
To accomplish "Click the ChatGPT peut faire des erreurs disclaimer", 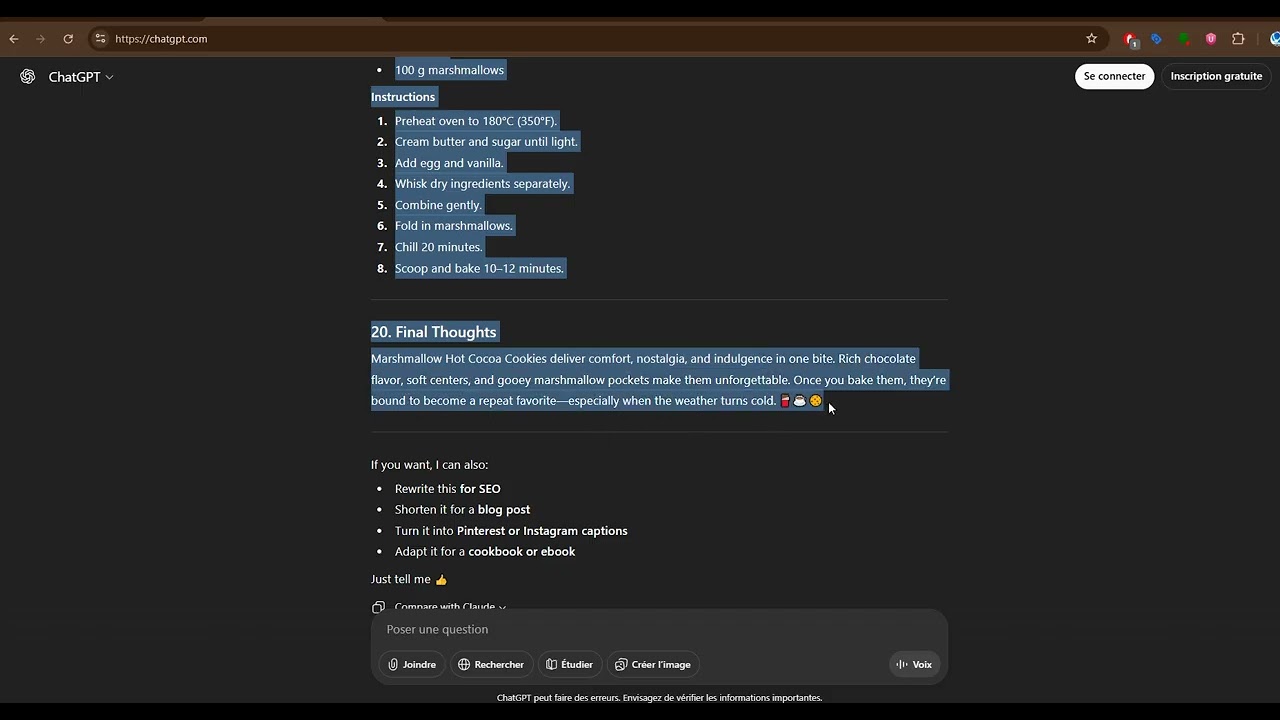I will coord(659,698).
